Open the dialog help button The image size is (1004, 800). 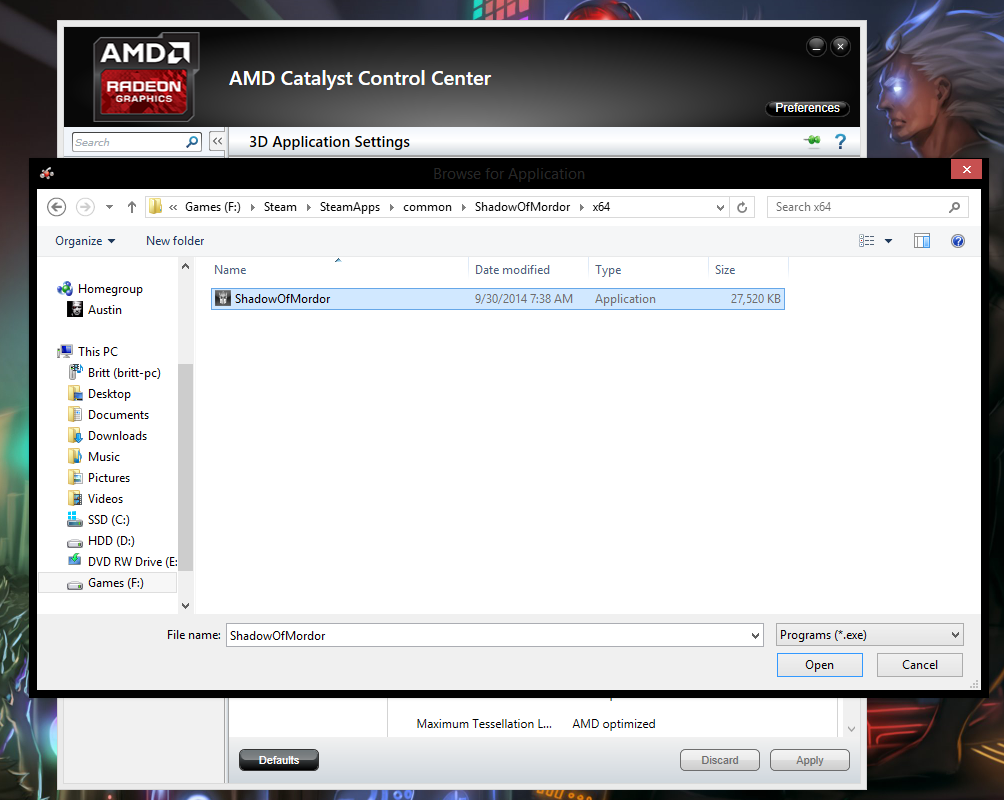point(958,241)
